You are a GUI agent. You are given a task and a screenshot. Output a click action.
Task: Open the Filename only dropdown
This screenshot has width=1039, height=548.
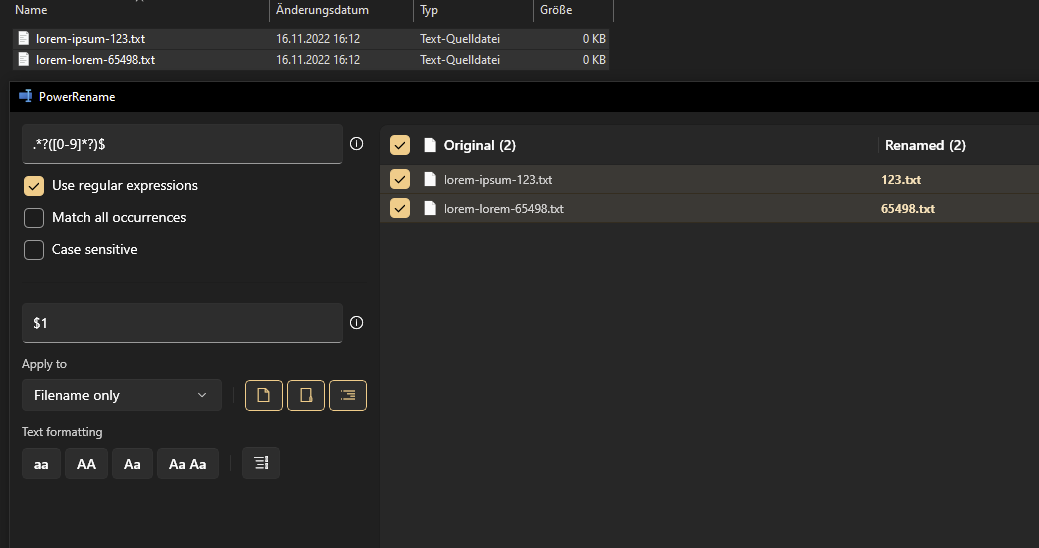click(122, 395)
